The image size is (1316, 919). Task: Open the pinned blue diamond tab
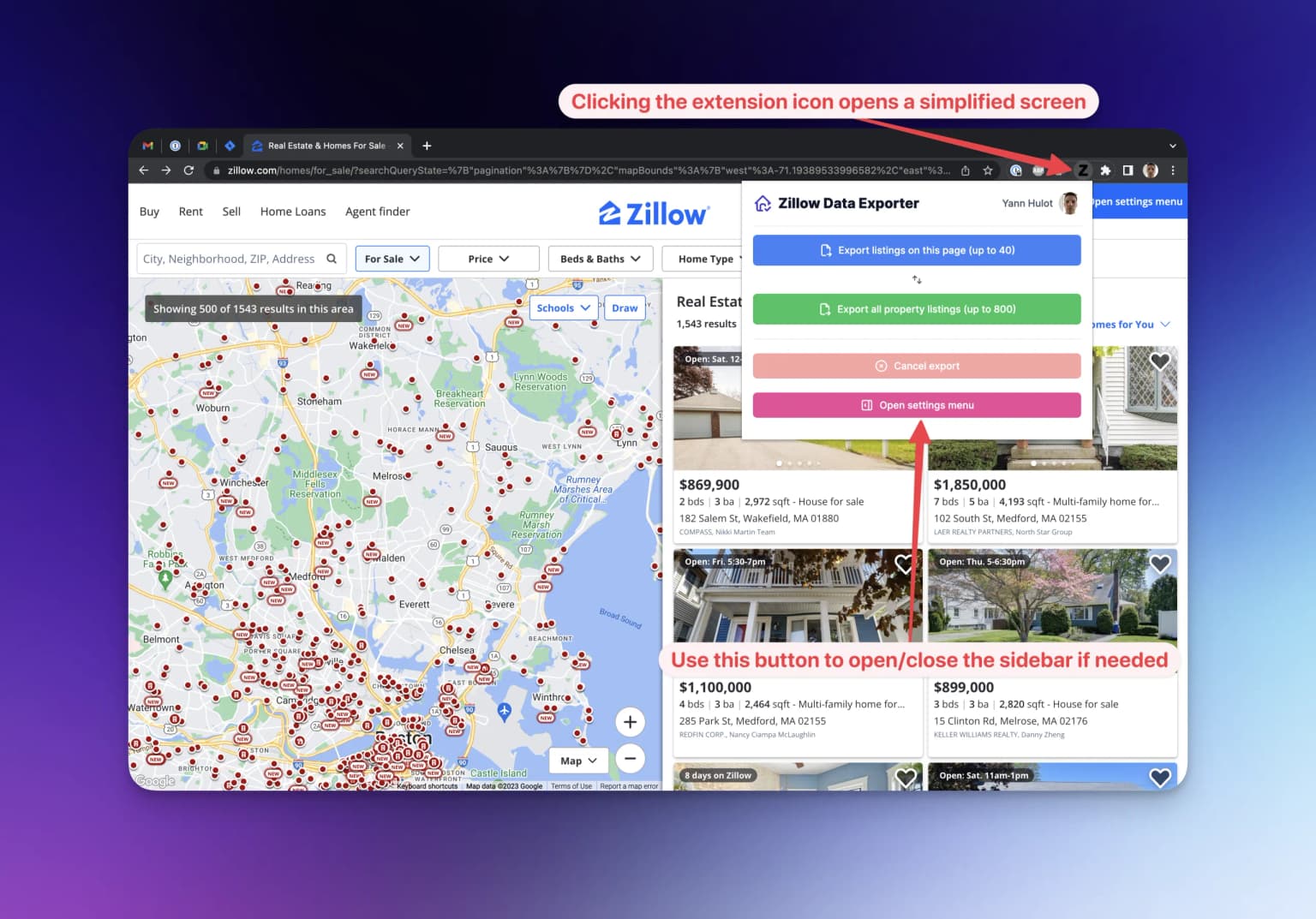click(x=230, y=146)
